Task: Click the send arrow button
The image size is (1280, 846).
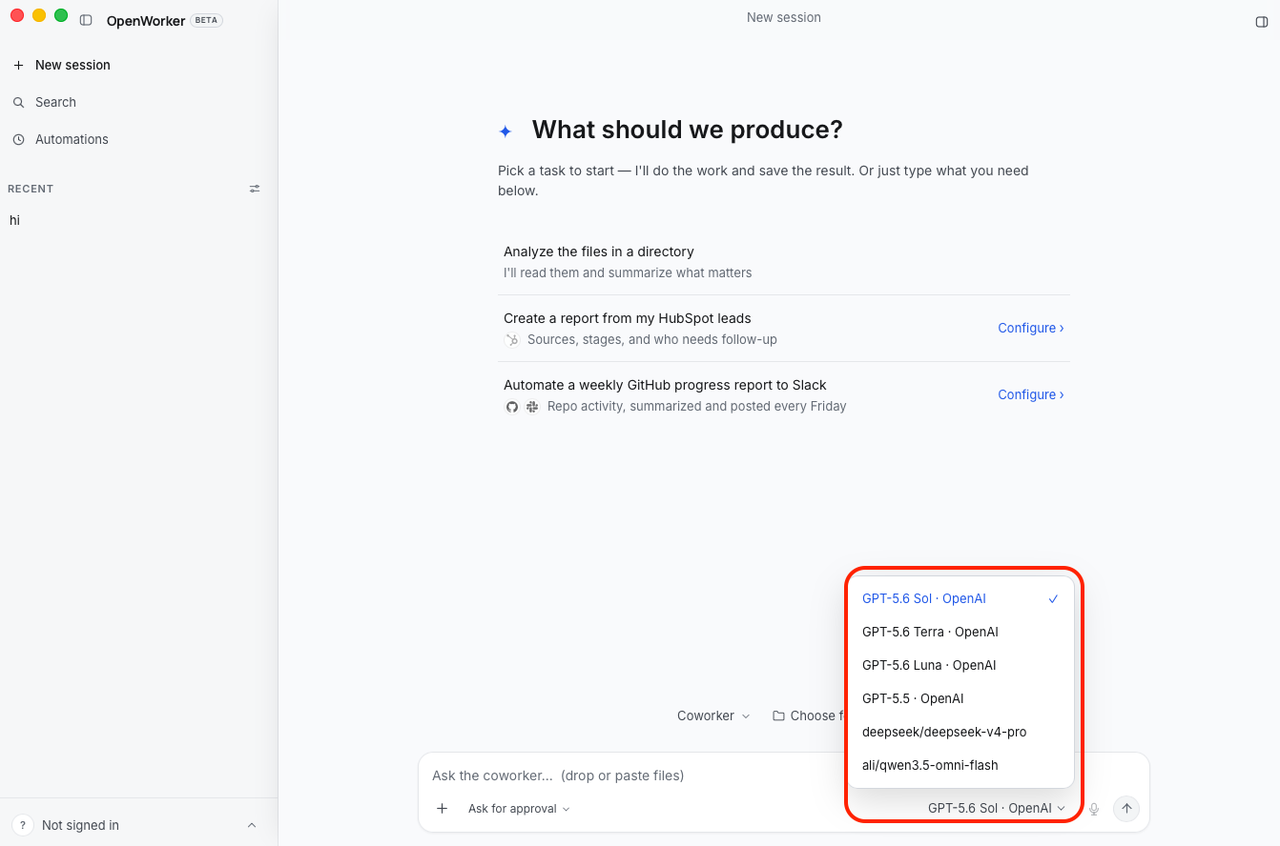Action: pyautogui.click(x=1127, y=809)
